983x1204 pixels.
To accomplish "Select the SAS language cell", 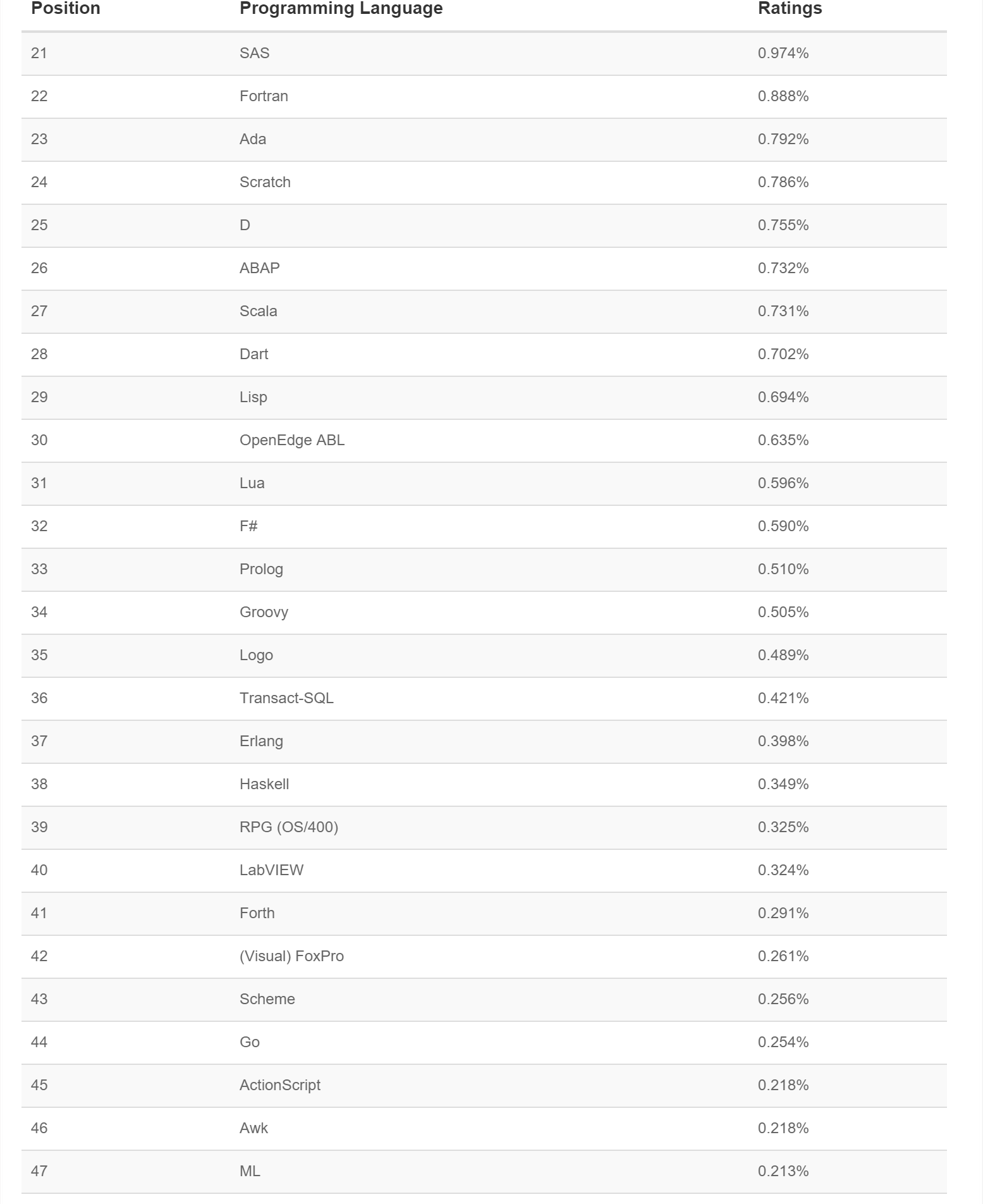I will click(254, 53).
